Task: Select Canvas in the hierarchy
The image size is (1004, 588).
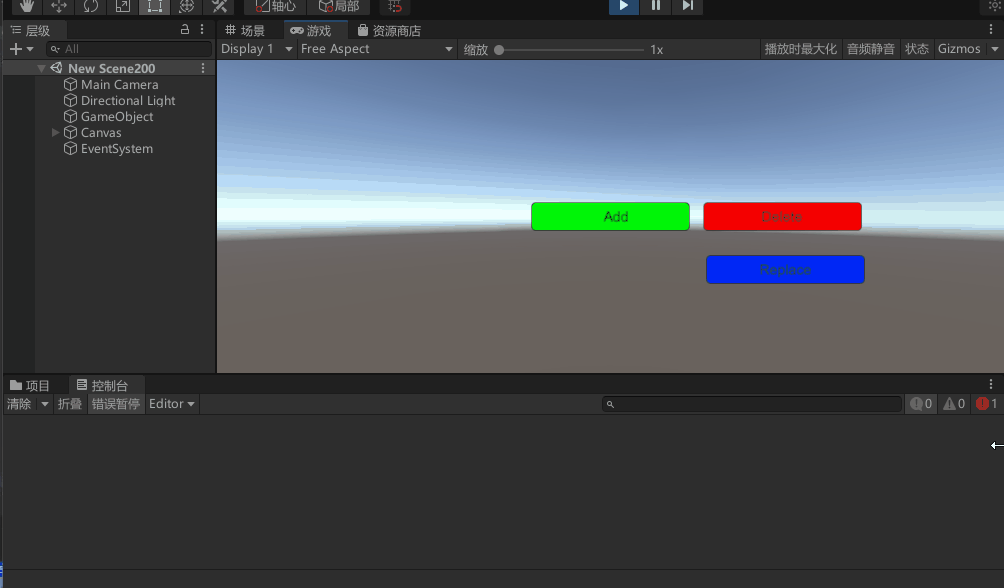Action: tap(101, 133)
